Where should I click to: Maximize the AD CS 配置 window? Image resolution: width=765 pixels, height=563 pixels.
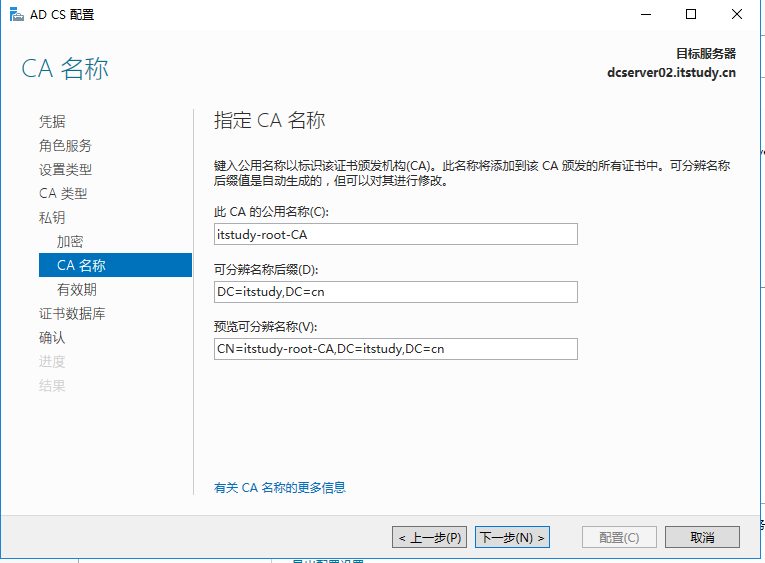691,15
